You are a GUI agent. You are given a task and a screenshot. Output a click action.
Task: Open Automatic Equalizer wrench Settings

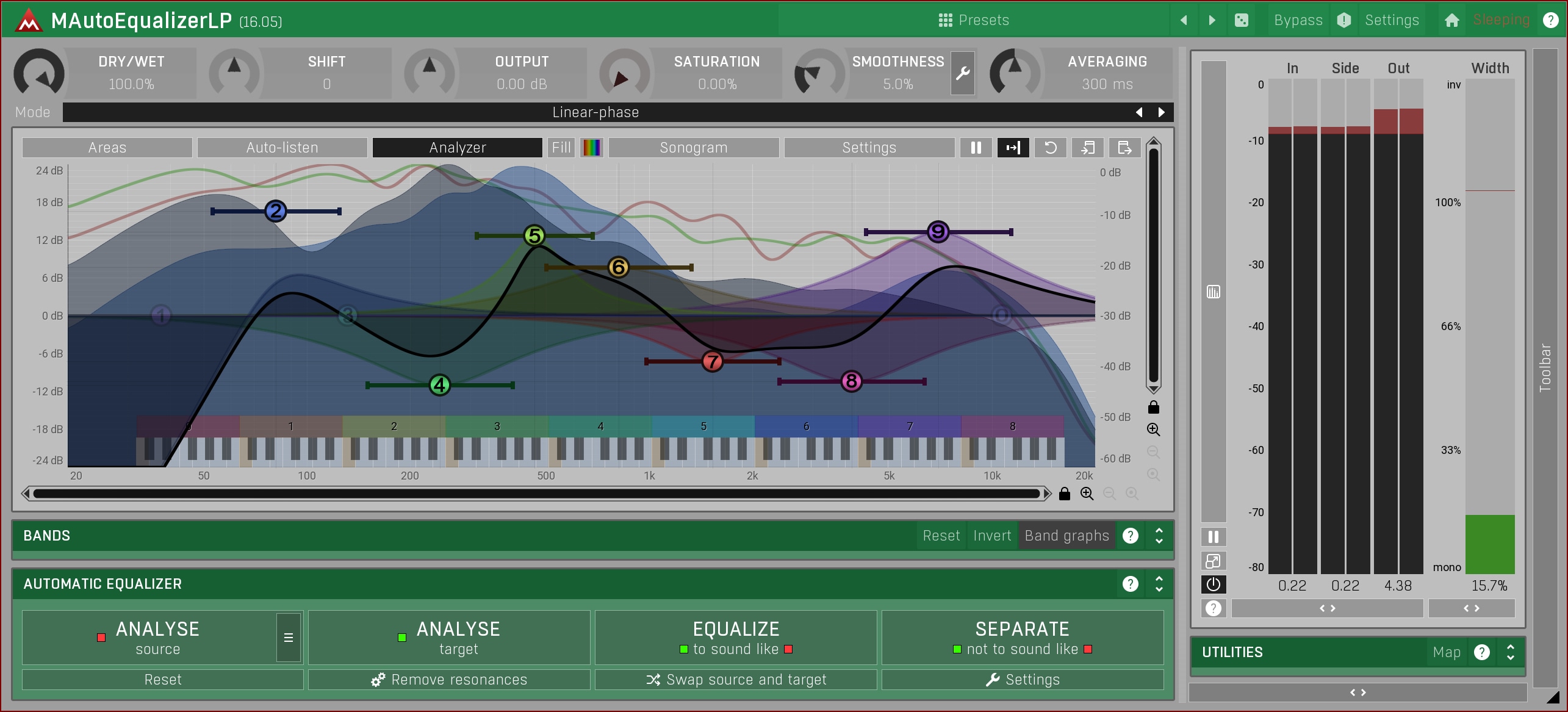(x=1023, y=680)
